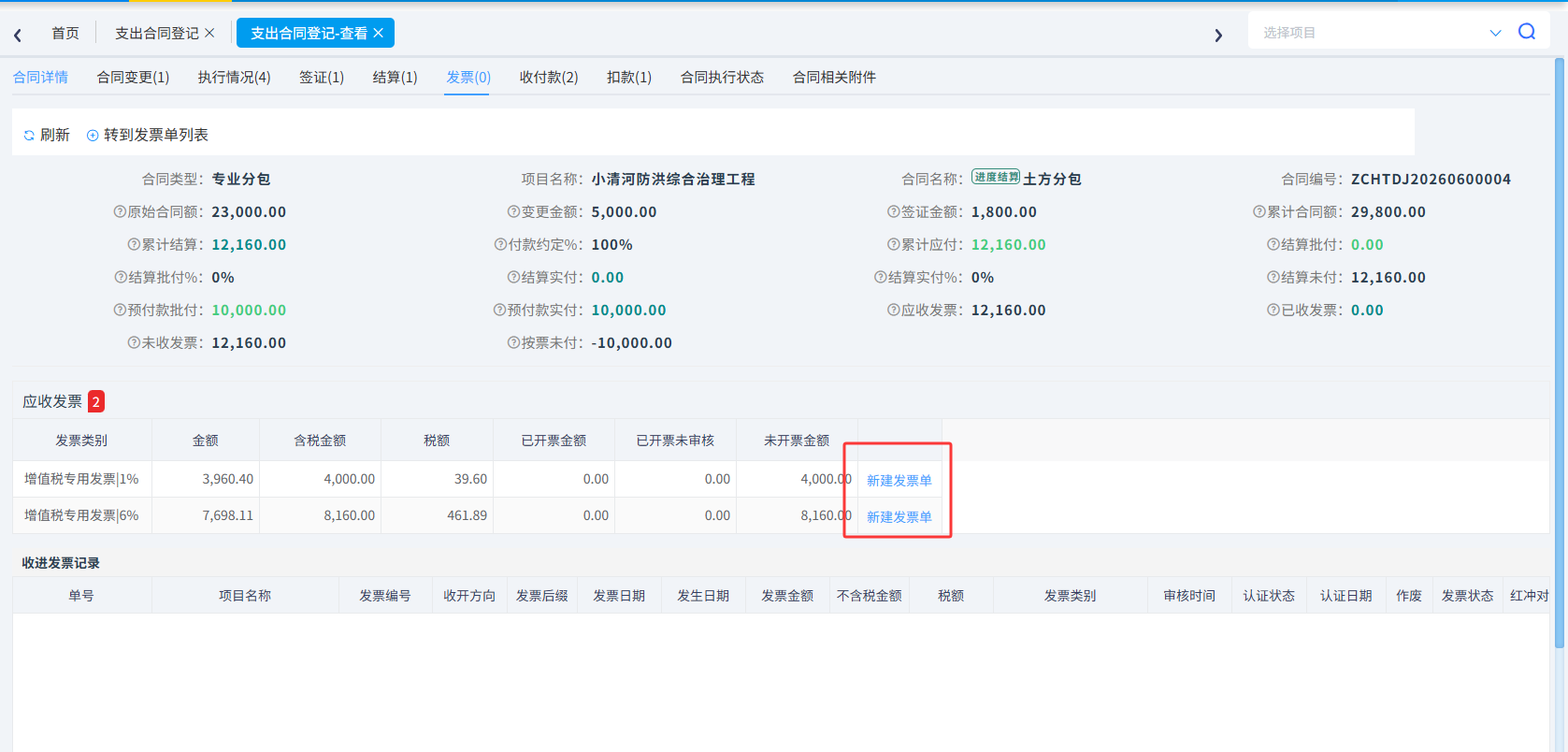Close the 支出合同登记 tab
Screen dimensions: 1568x752
click(209, 33)
